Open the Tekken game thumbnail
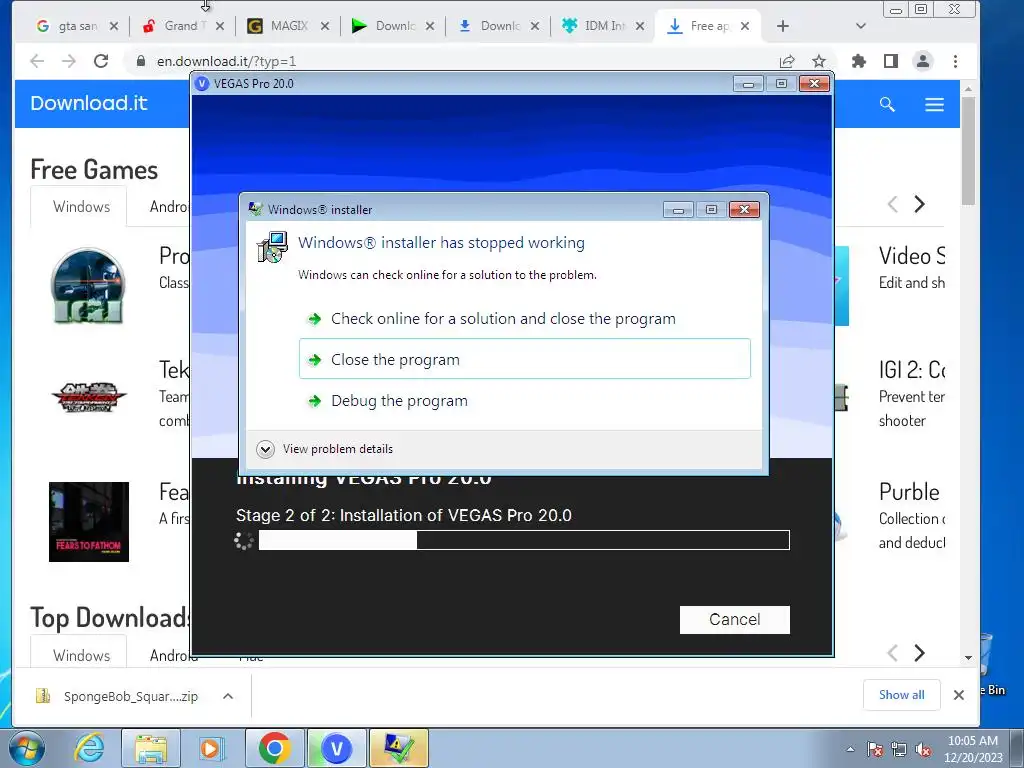The width and height of the screenshot is (1024, 768). point(89,397)
